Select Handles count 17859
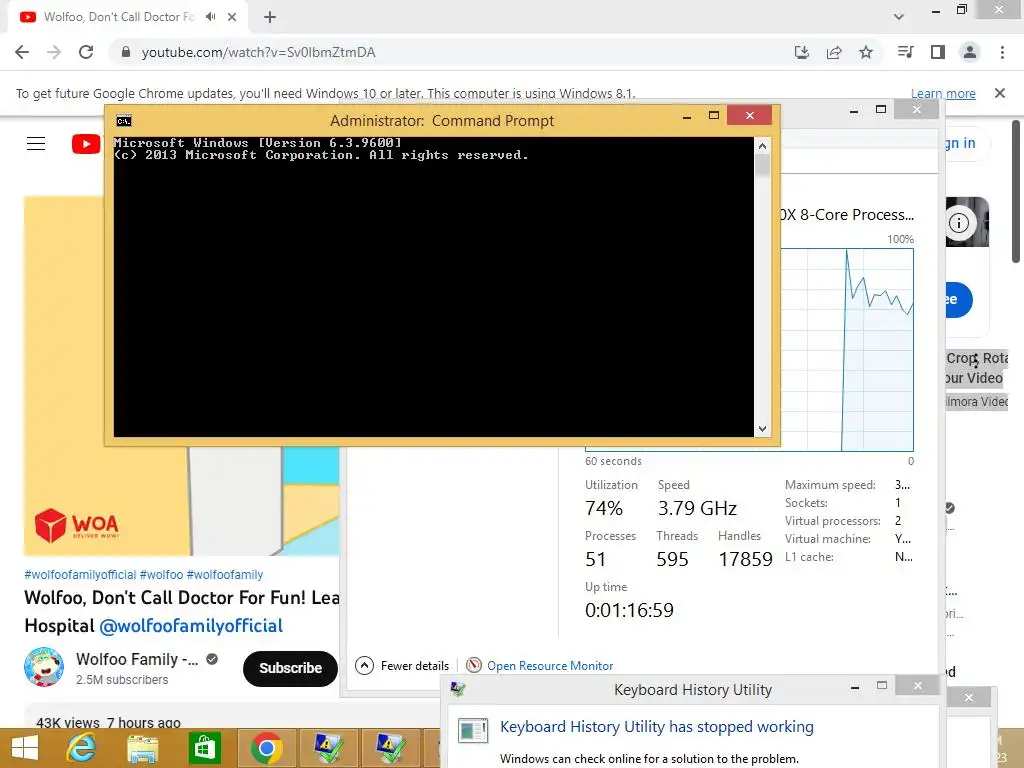The image size is (1024, 768). [x=745, y=559]
